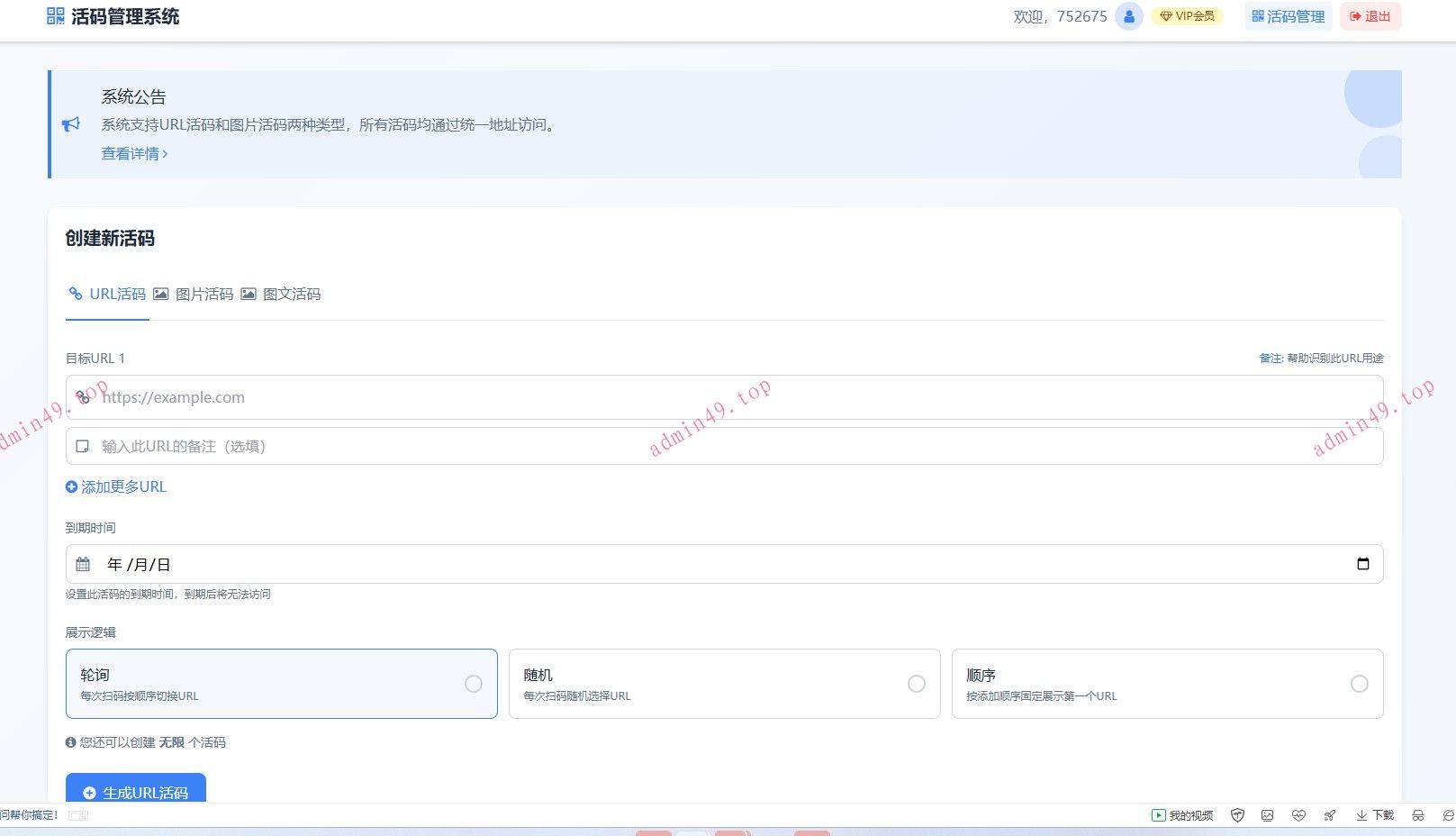Click the 活码管理 button in header
Screen dimensions: 1456x836
pyautogui.click(x=1288, y=16)
